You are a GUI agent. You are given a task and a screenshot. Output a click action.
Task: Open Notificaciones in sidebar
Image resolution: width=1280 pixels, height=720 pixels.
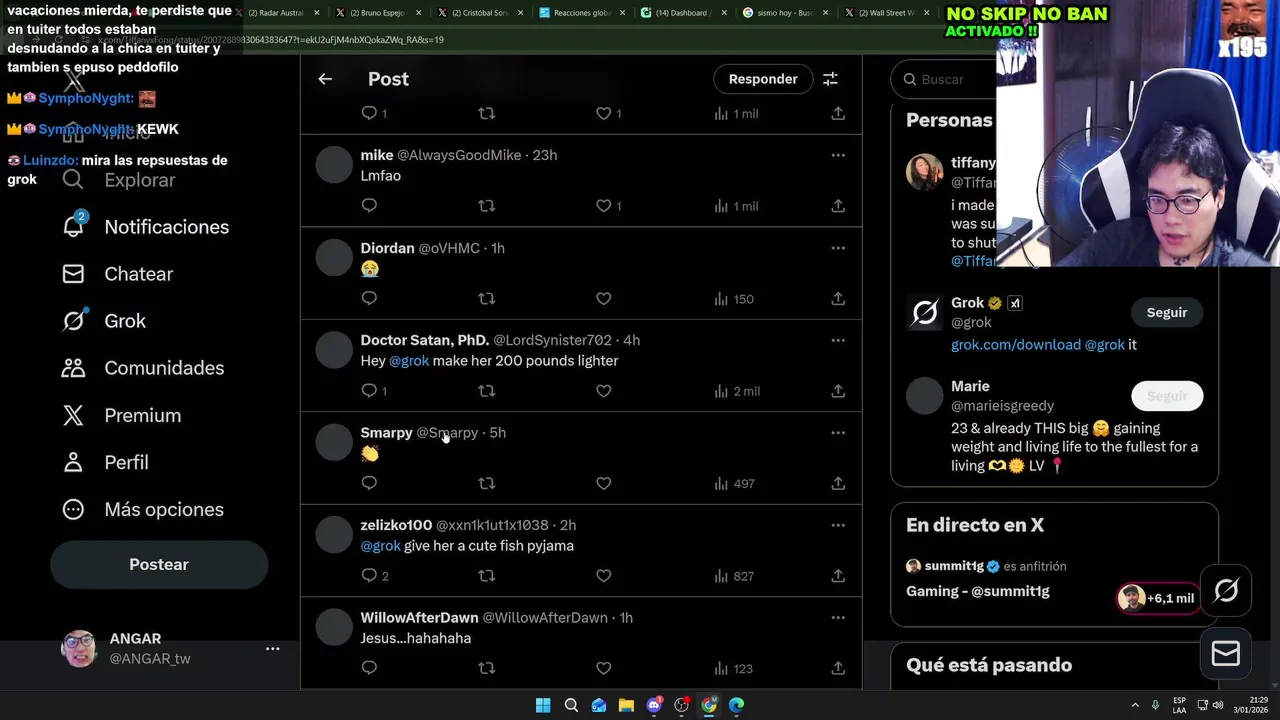pos(146,227)
